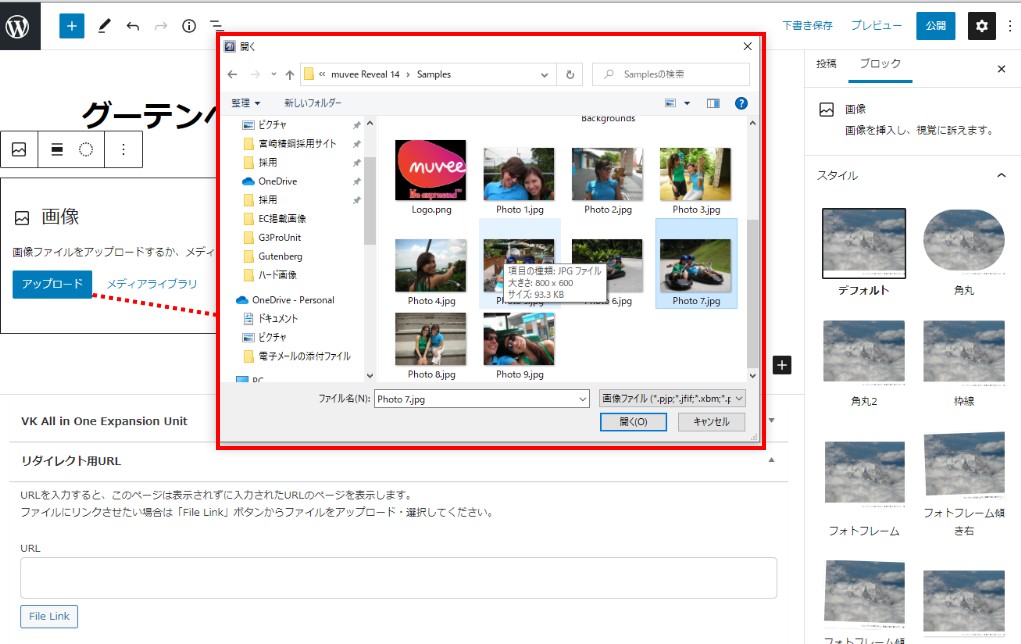The height and width of the screenshot is (644, 1021).
Task: Click refresh icon in the file dialog
Action: pos(570,74)
